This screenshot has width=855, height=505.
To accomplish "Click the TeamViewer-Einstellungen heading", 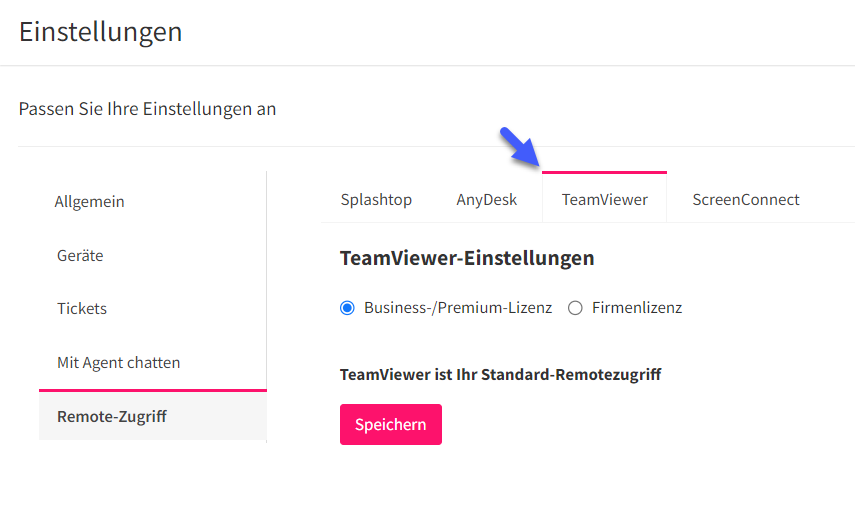I will tap(467, 258).
